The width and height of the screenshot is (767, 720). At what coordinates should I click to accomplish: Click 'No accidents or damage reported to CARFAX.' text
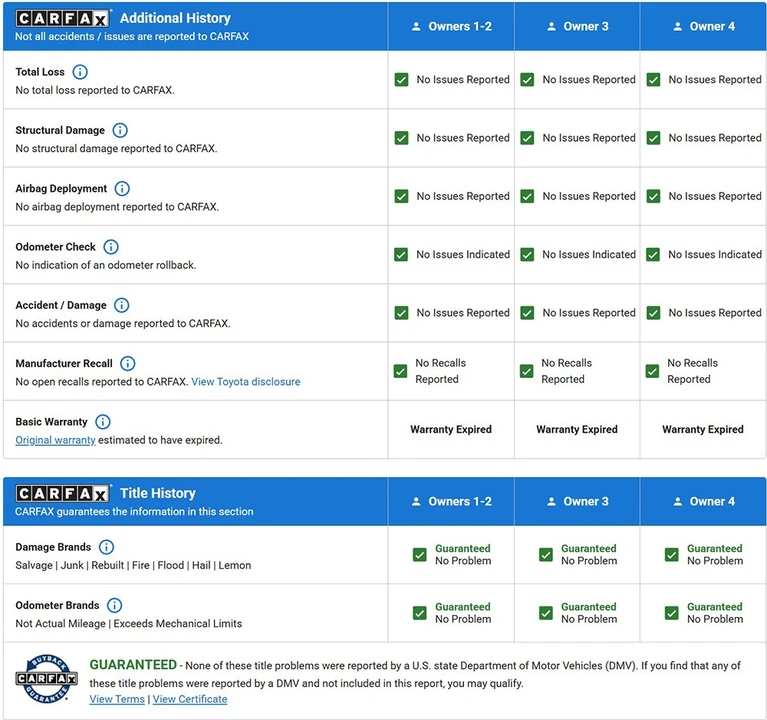(x=123, y=323)
